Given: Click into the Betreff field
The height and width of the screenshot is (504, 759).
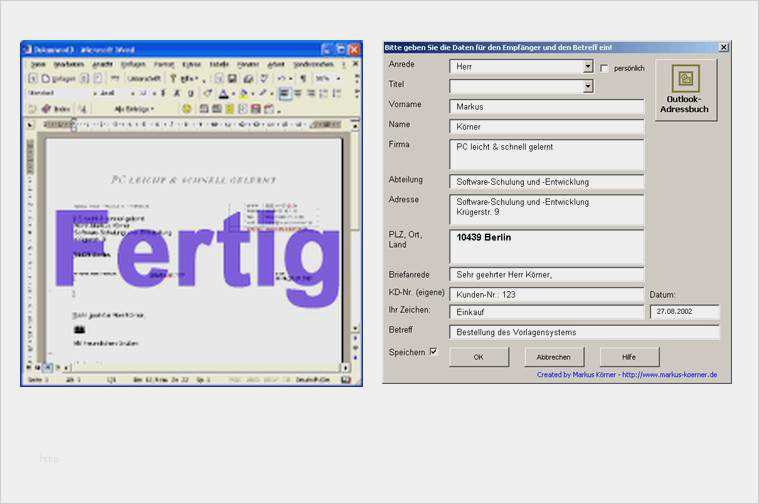Looking at the screenshot, I should [x=585, y=332].
